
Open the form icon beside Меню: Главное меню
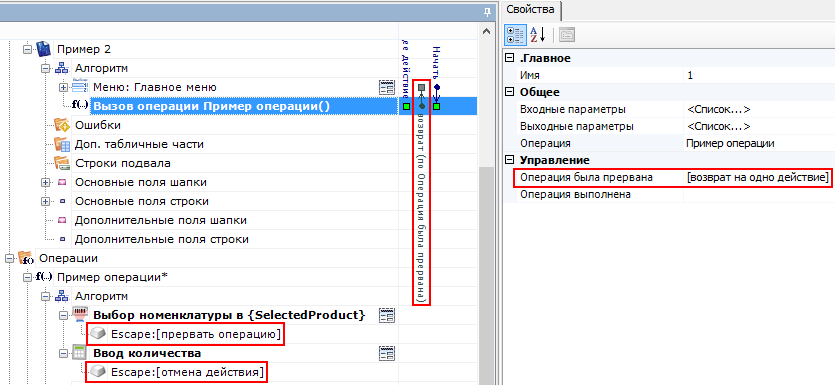tap(386, 87)
